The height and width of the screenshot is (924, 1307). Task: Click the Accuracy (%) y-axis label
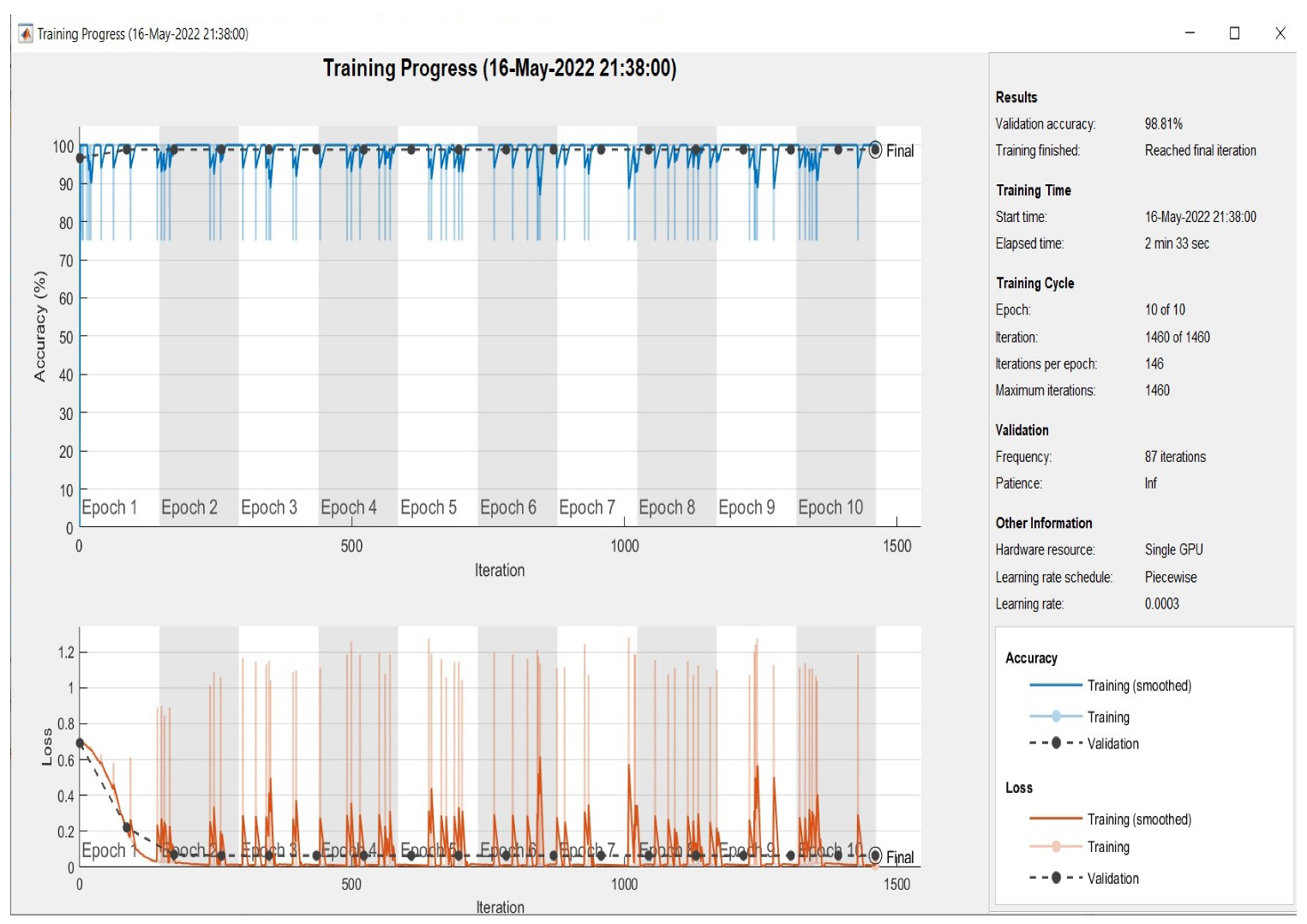pyautogui.click(x=39, y=326)
